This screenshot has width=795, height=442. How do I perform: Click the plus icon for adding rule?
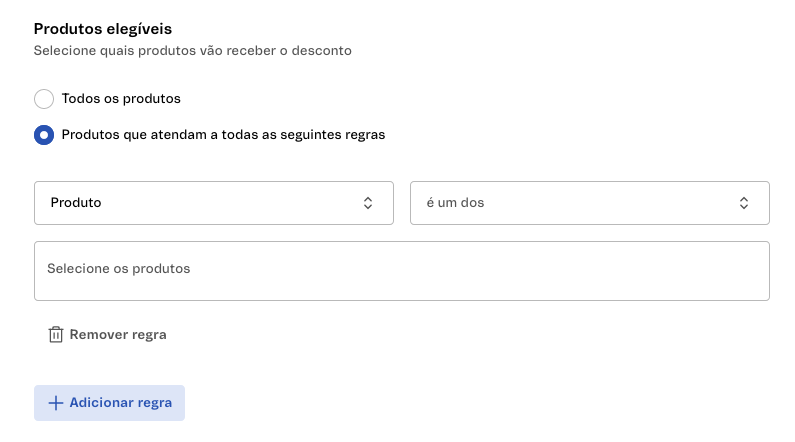56,403
